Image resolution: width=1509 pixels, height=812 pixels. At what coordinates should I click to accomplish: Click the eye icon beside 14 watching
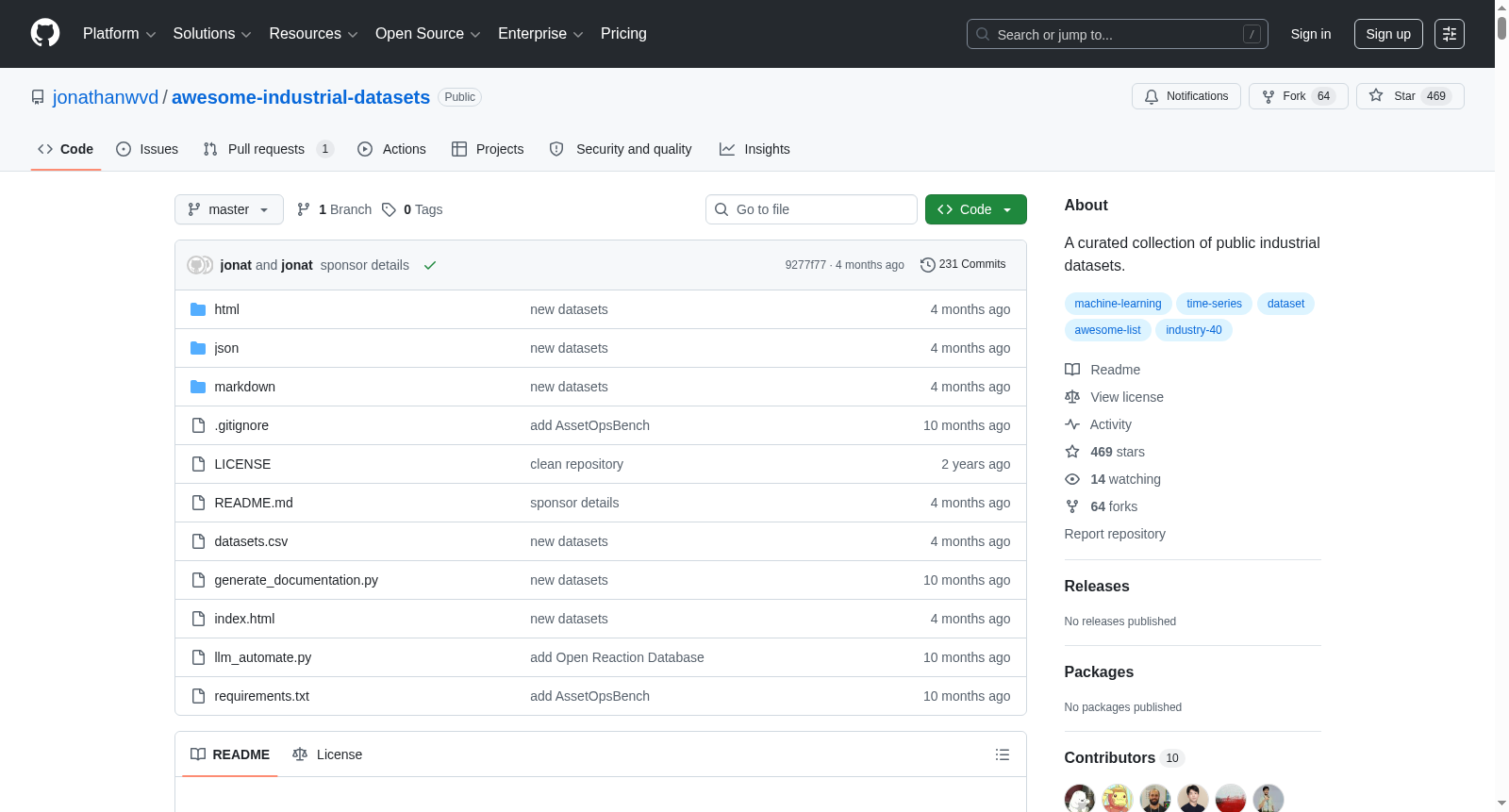click(x=1072, y=479)
